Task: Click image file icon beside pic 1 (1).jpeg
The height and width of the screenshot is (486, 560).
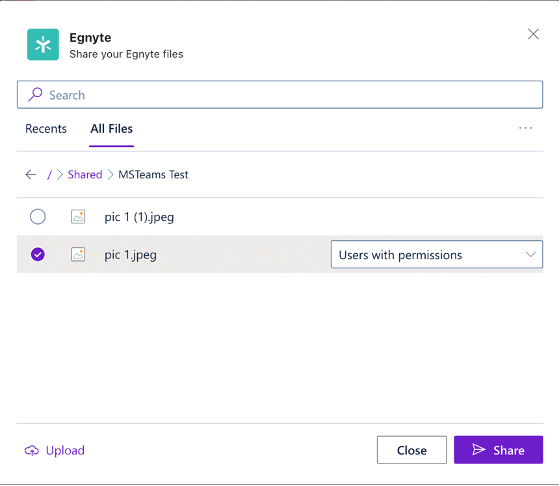Action: (x=78, y=217)
